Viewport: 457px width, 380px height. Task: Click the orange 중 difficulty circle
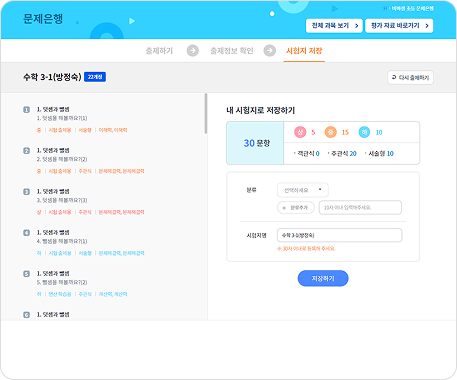(331, 132)
